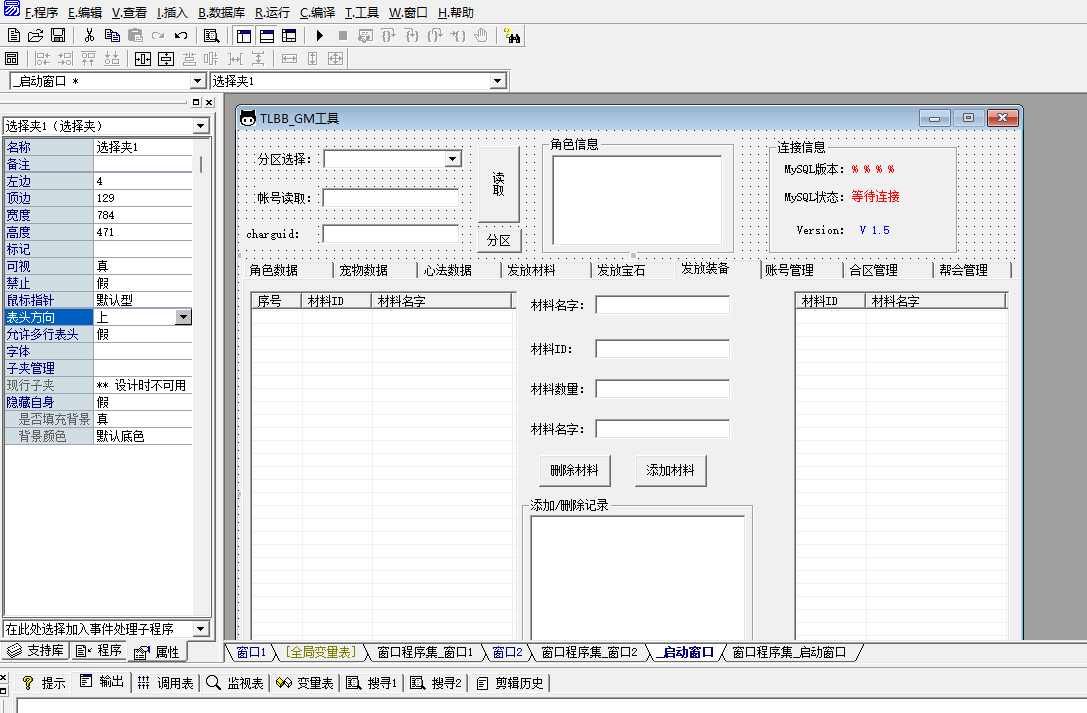The height and width of the screenshot is (713, 1087).
Task: Click the binoculars search icon
Action: click(514, 36)
